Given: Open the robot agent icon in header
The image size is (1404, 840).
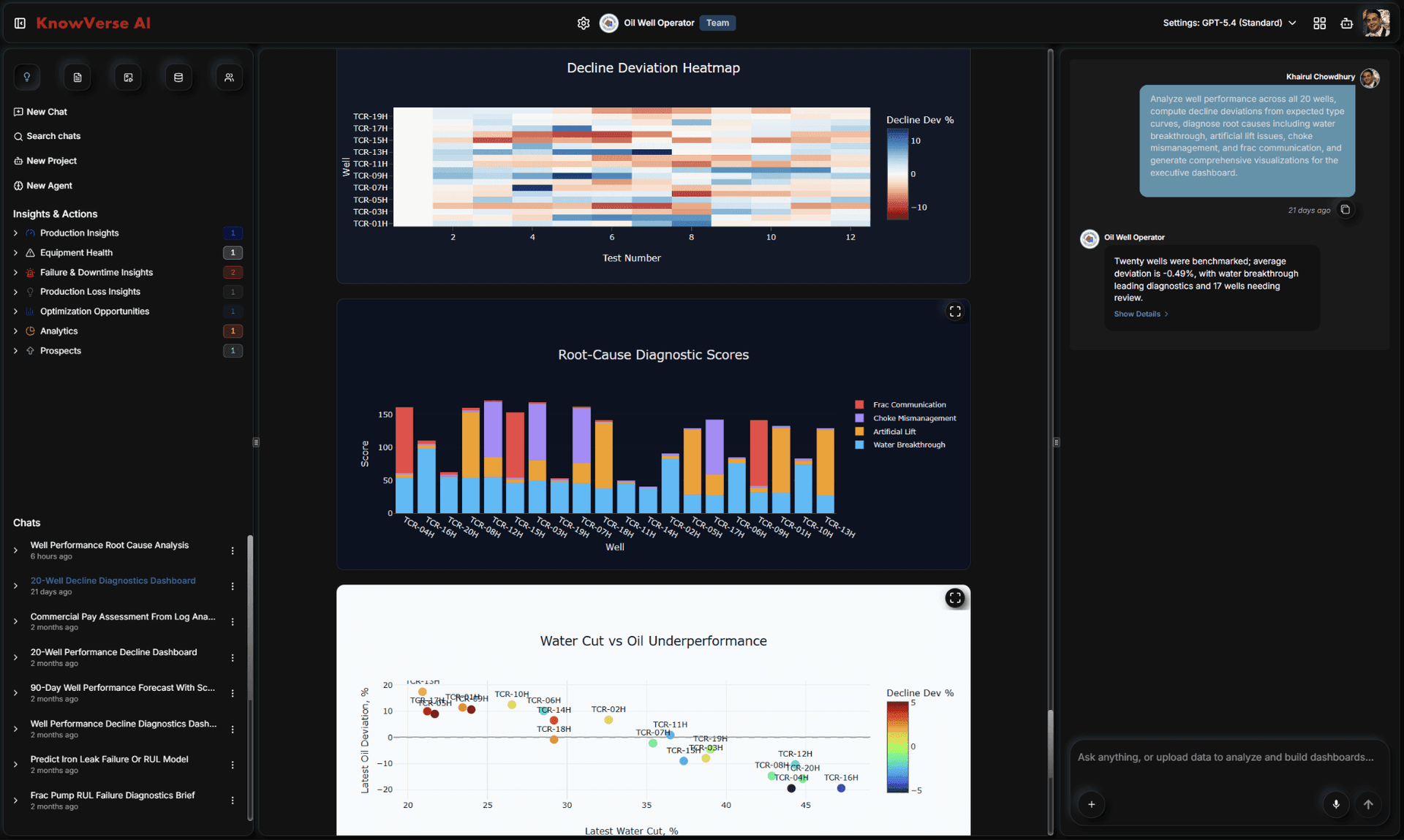Looking at the screenshot, I should click(x=1346, y=23).
